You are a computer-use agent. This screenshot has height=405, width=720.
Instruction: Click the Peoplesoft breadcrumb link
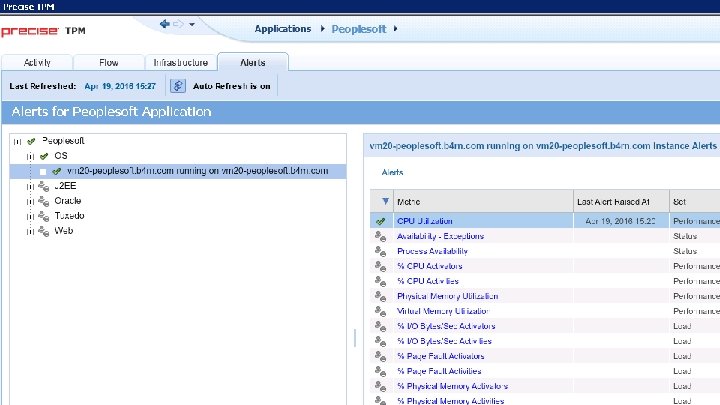[359, 29]
